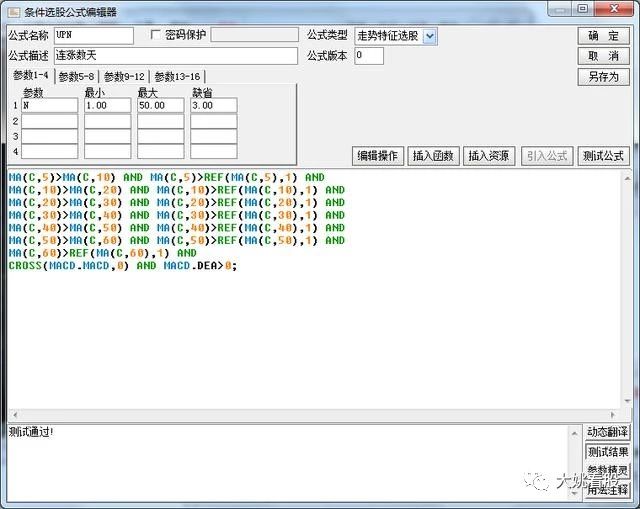Click parameter 2 maximum field

click(161, 121)
